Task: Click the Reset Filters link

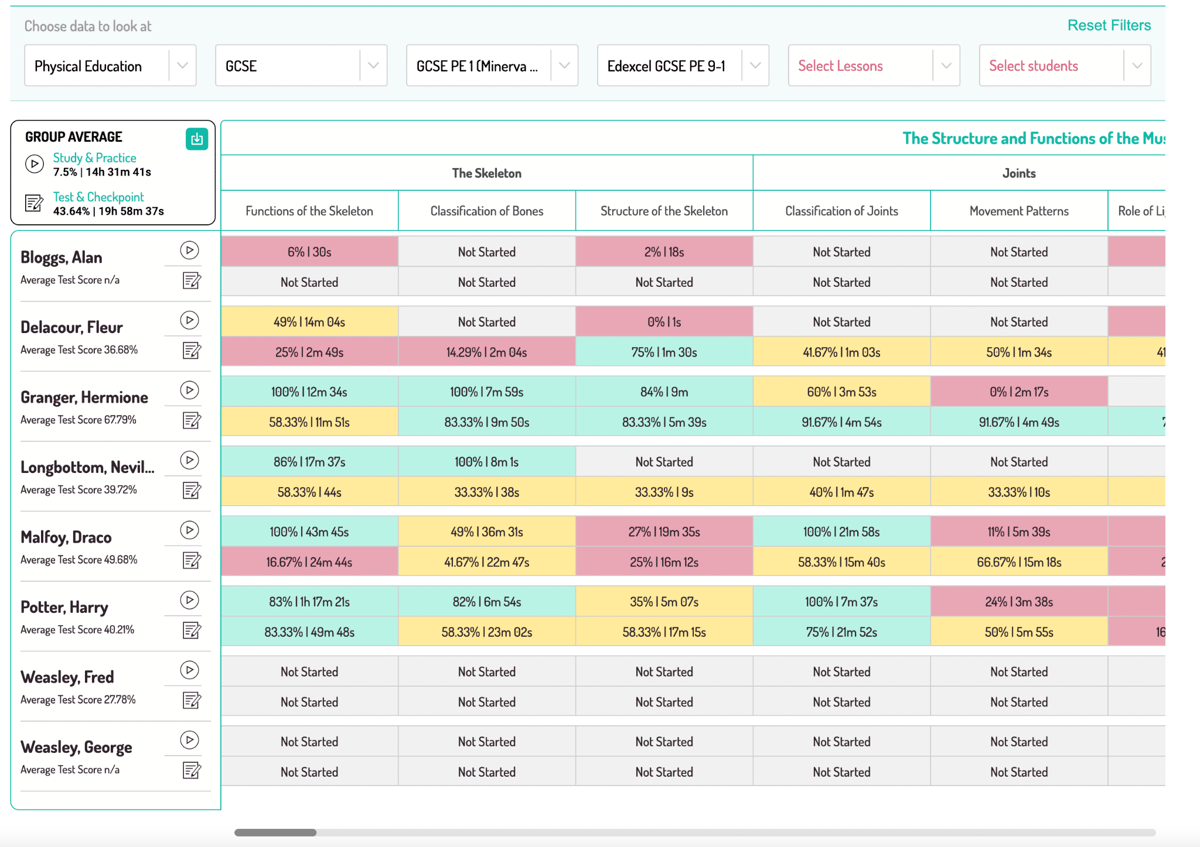Action: [1109, 25]
